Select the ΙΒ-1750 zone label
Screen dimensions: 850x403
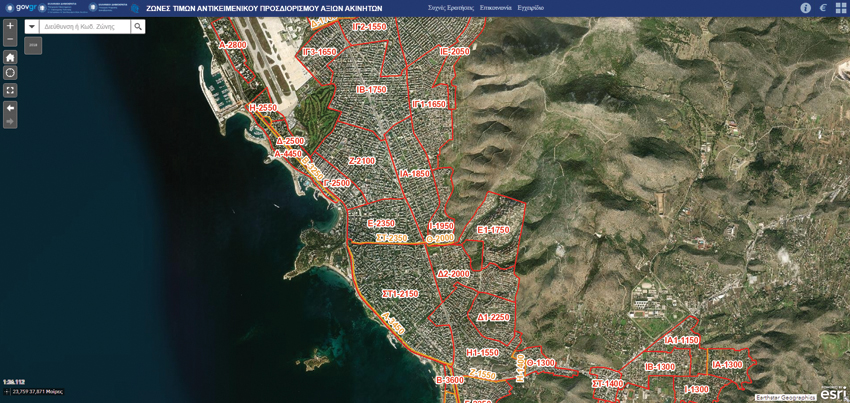tap(371, 90)
